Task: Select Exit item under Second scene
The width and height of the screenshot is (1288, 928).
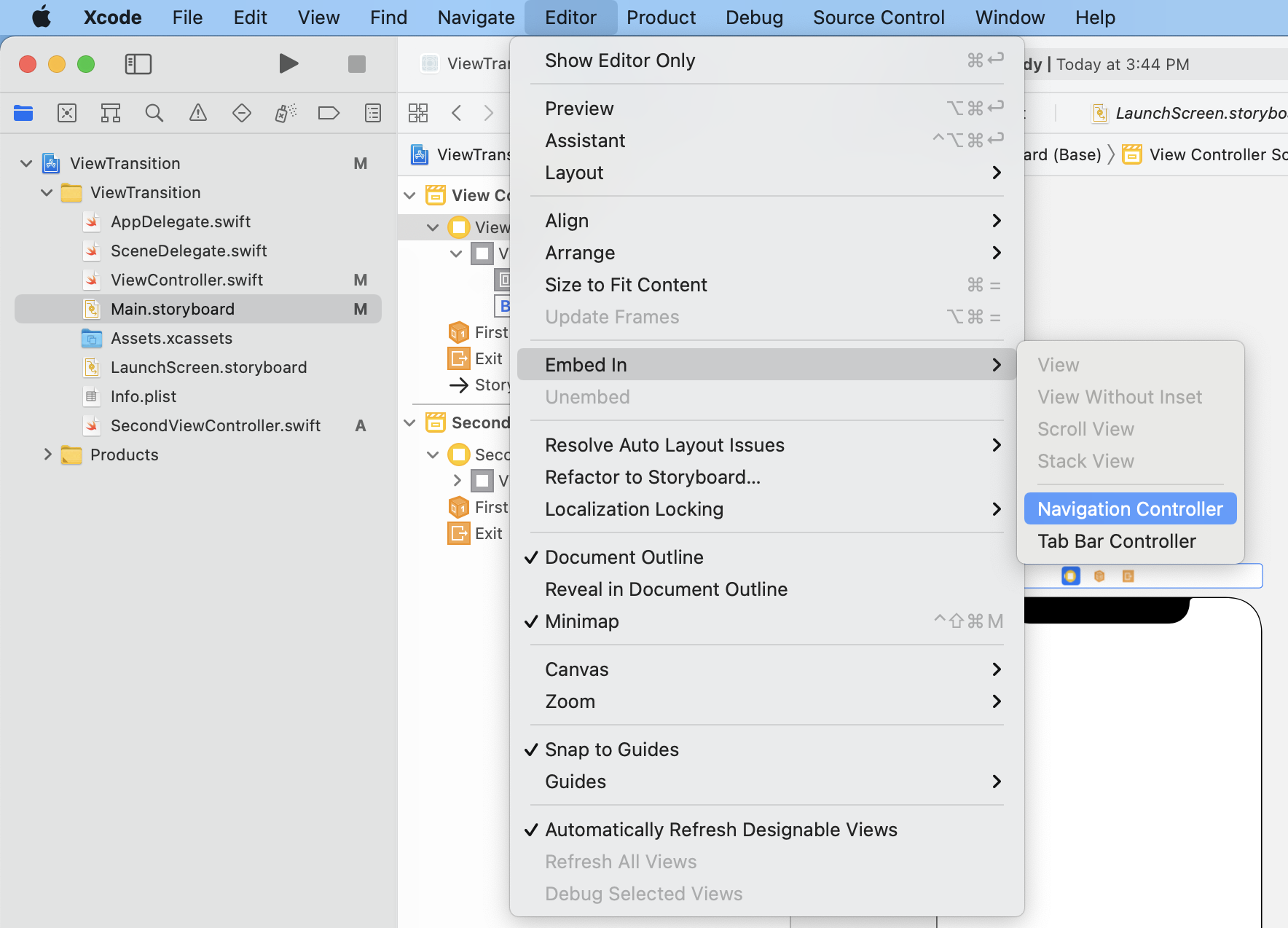Action: tap(475, 533)
